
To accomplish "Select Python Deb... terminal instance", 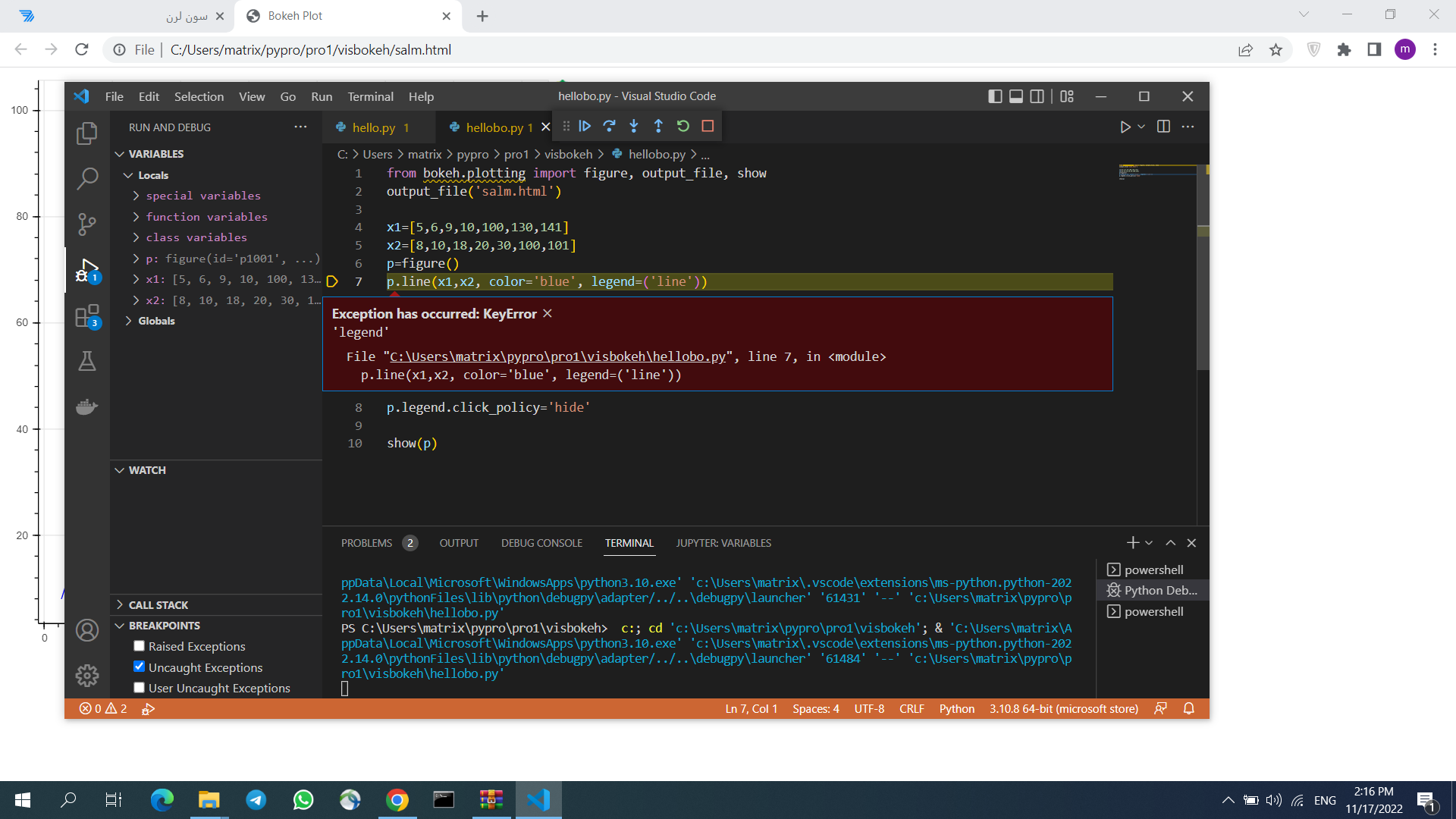I will tap(1153, 590).
